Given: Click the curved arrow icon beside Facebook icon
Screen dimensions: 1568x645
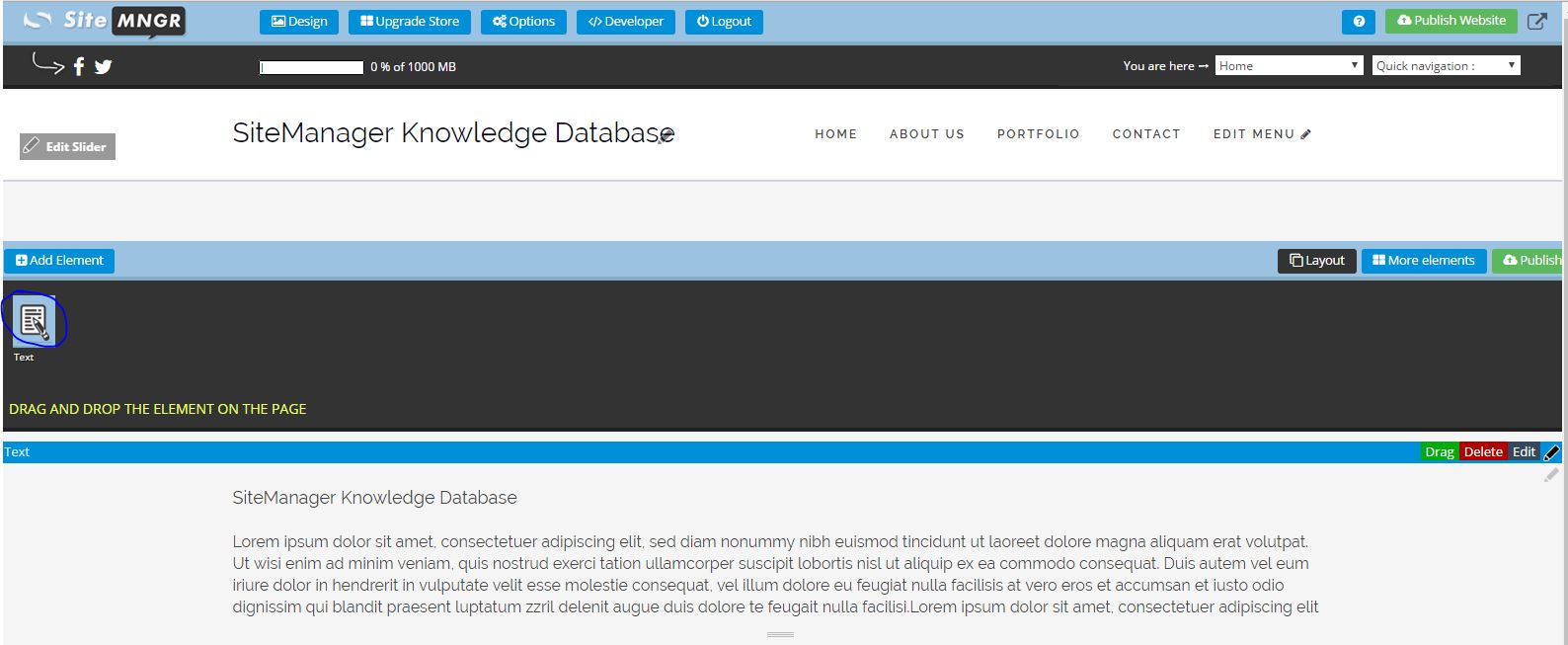Looking at the screenshot, I should [48, 64].
